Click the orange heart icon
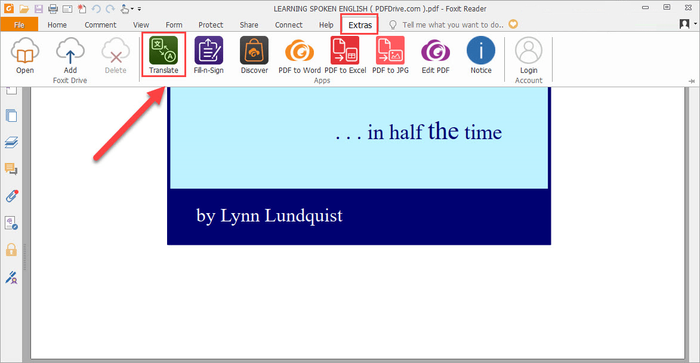Image resolution: width=700 pixels, height=363 pixels. [x=513, y=24]
